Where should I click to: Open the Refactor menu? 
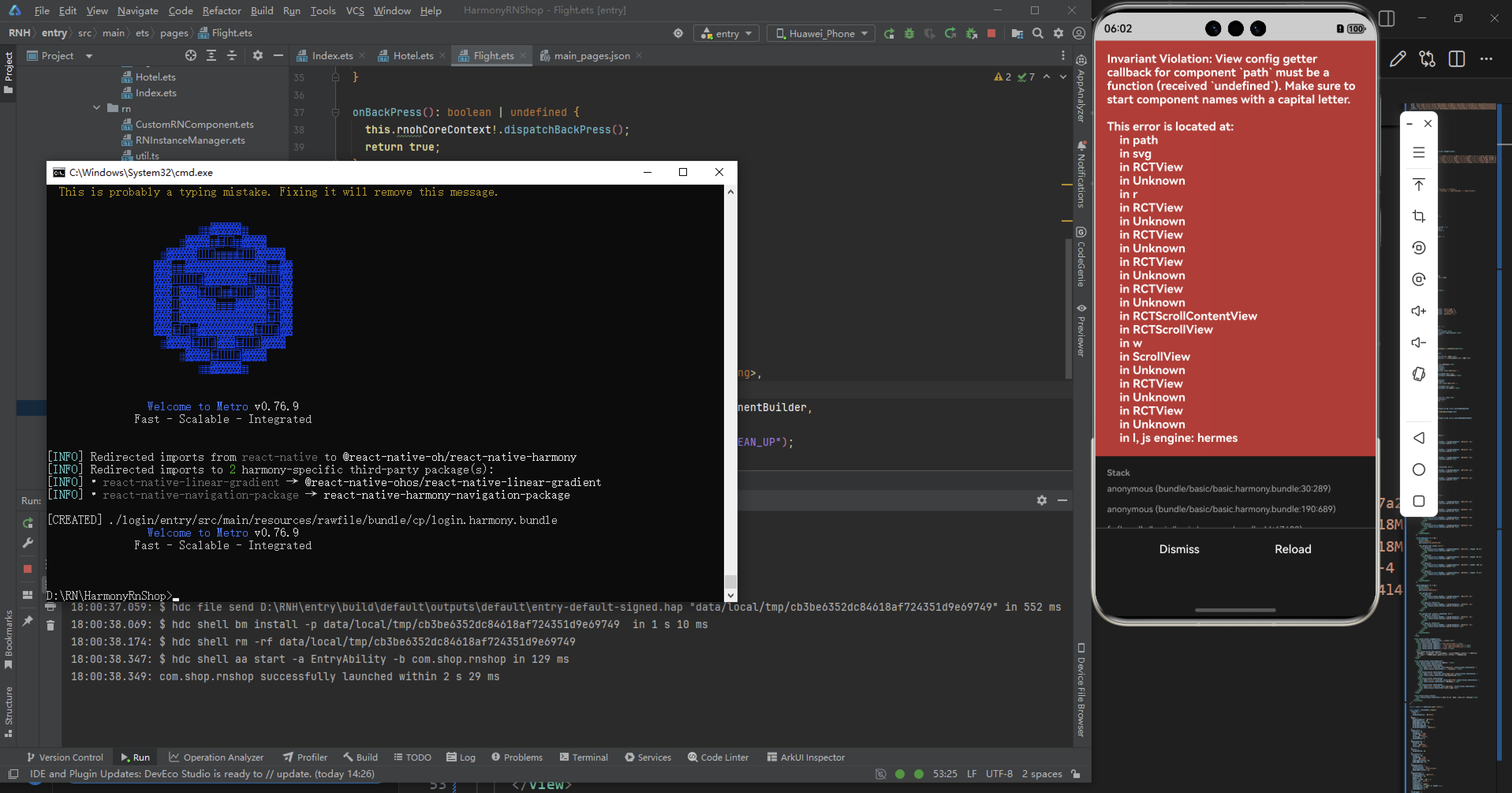pyautogui.click(x=221, y=11)
